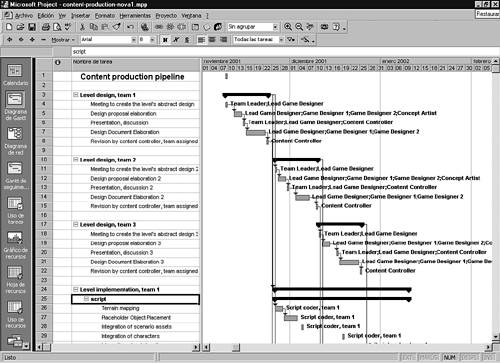This screenshot has height=363, width=500.
Task: Open Gantt de seguimiento view
Action: [15, 176]
